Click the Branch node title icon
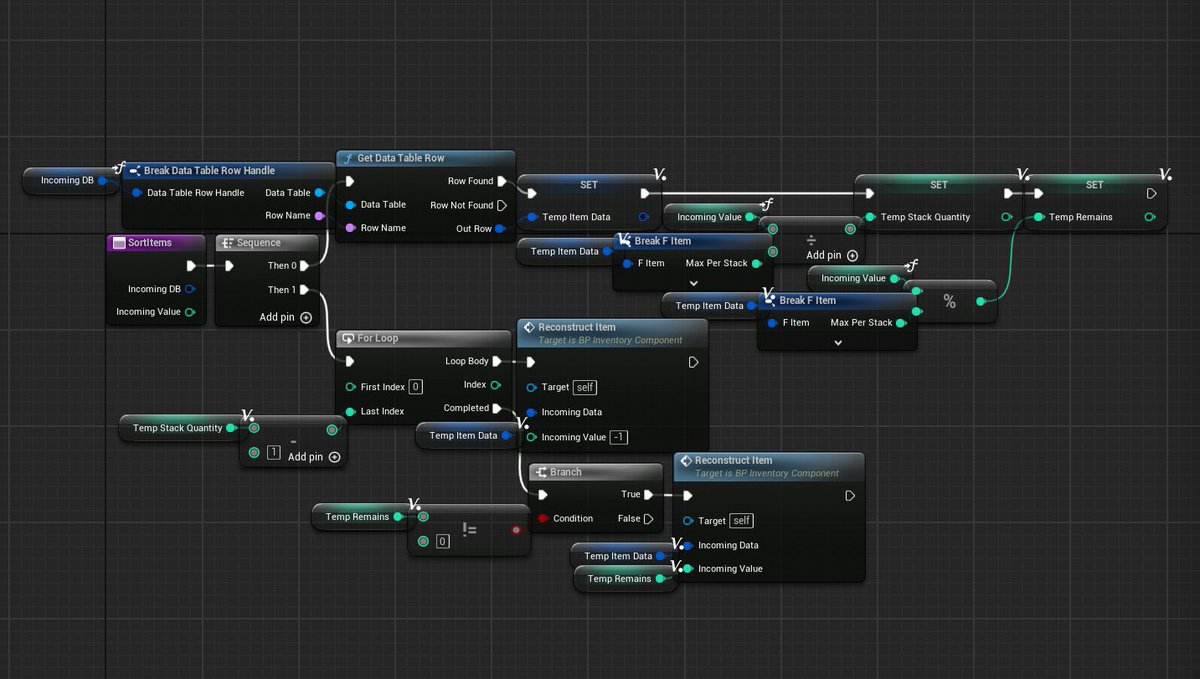Viewport: 1200px width, 679px height. click(541, 472)
